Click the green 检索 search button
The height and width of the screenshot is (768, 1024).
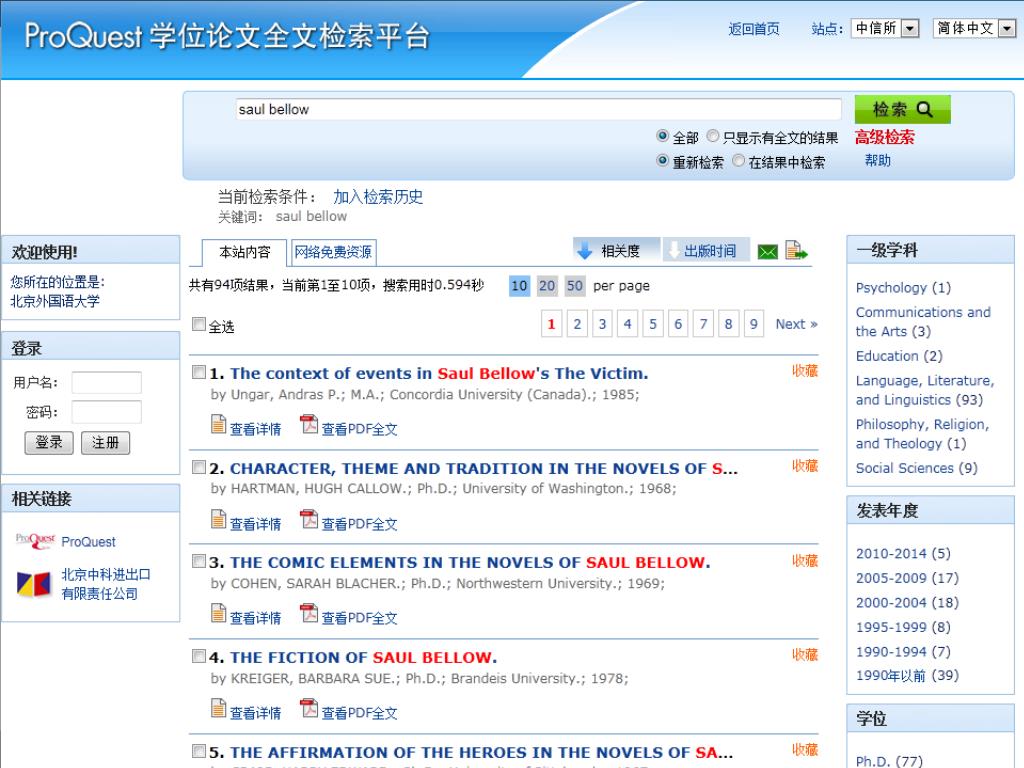[x=903, y=109]
